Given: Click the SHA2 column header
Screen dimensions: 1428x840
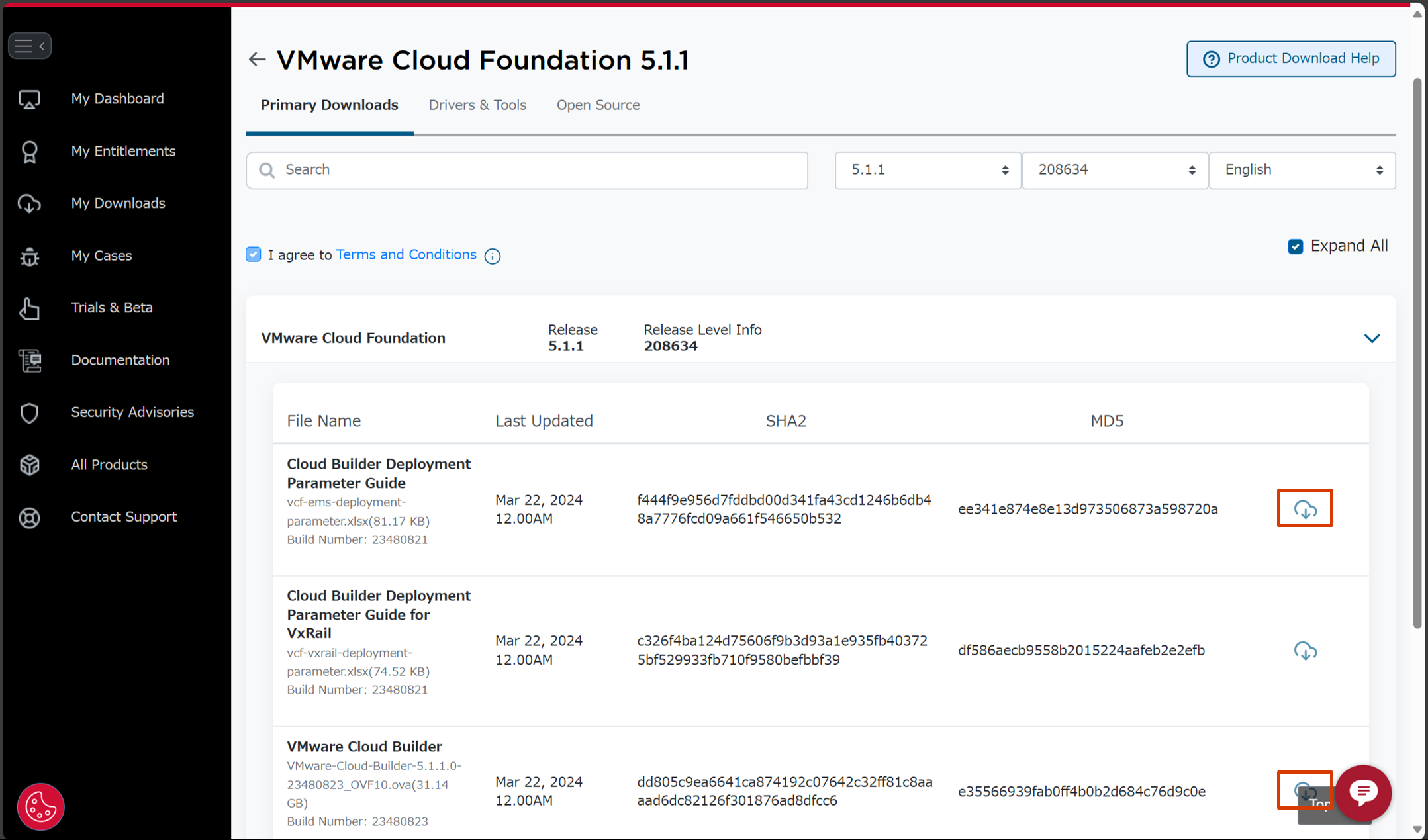Looking at the screenshot, I should pyautogui.click(x=786, y=421).
